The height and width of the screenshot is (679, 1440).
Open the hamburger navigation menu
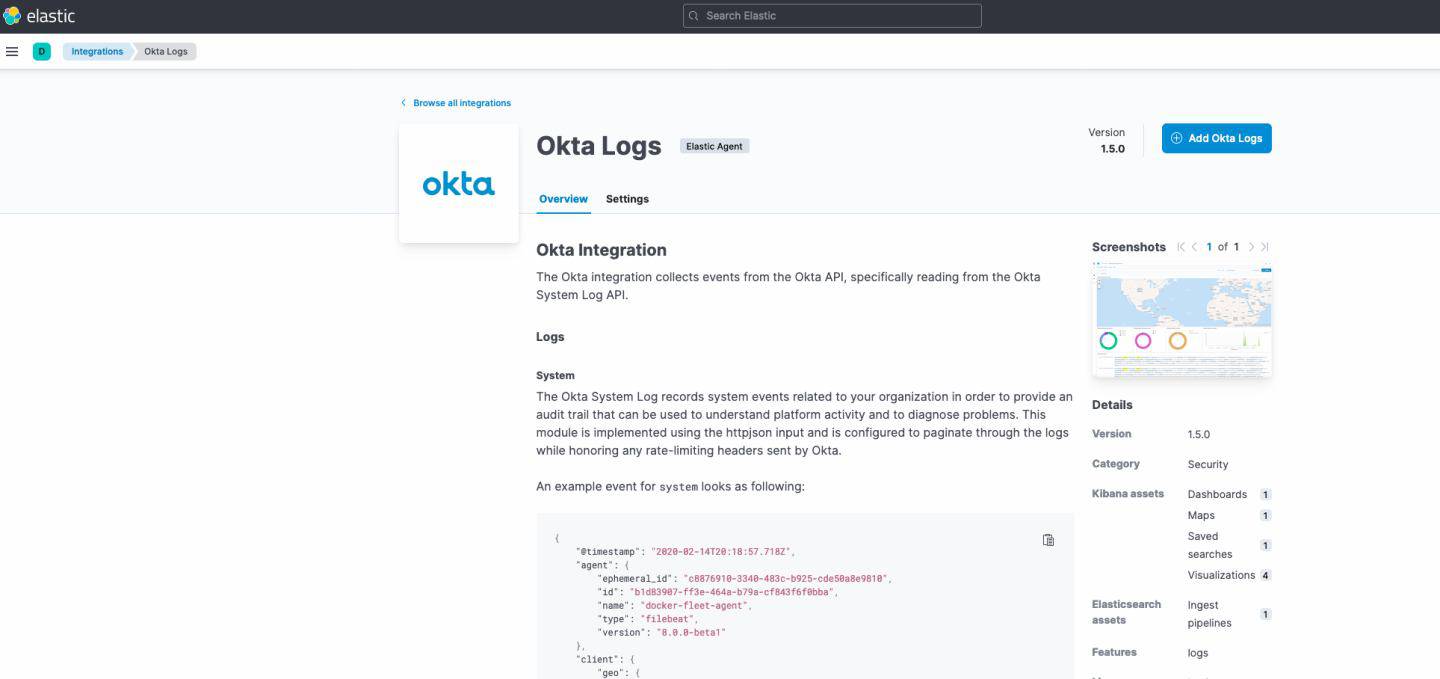tap(12, 51)
